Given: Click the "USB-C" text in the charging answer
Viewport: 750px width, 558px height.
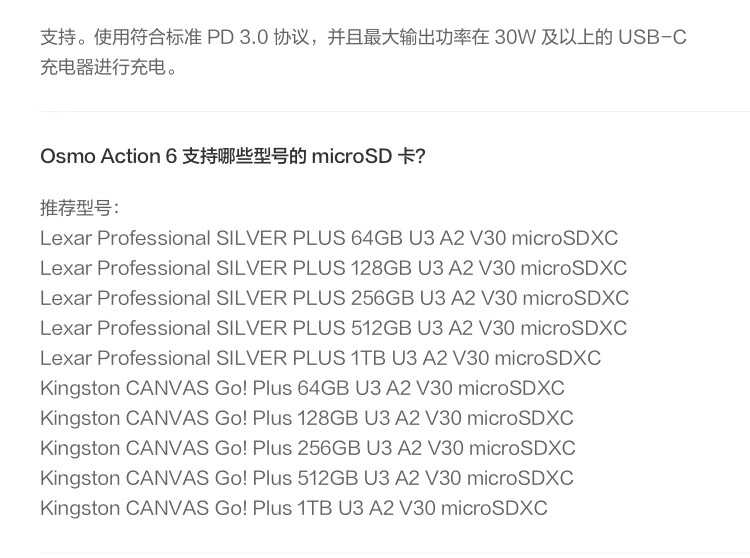Looking at the screenshot, I should point(652,39).
